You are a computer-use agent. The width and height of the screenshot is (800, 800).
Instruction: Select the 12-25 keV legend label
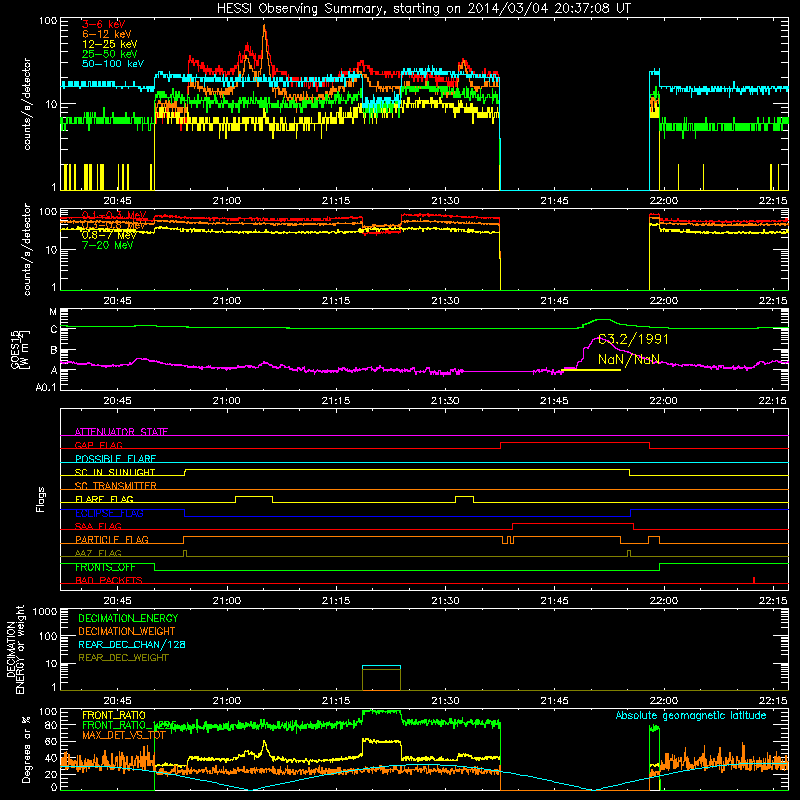pyautogui.click(x=110, y=44)
